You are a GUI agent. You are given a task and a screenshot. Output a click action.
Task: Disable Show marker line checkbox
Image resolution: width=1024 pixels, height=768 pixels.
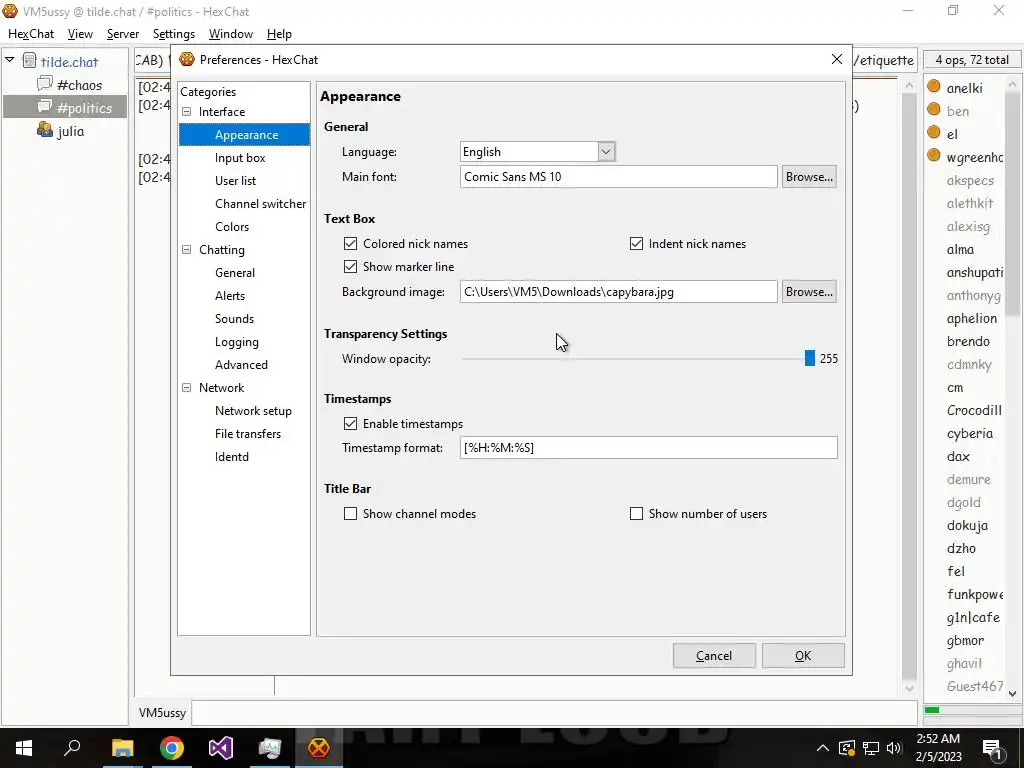tap(351, 266)
